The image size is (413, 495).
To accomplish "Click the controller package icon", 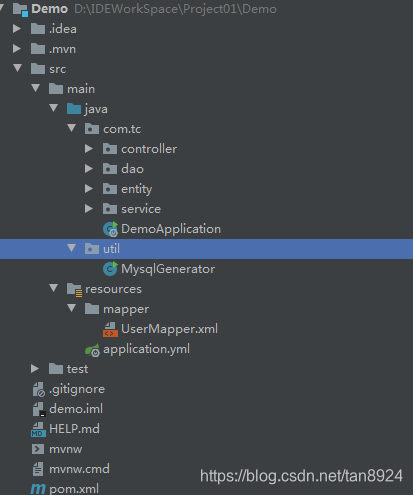I will pyautogui.click(x=110, y=149).
